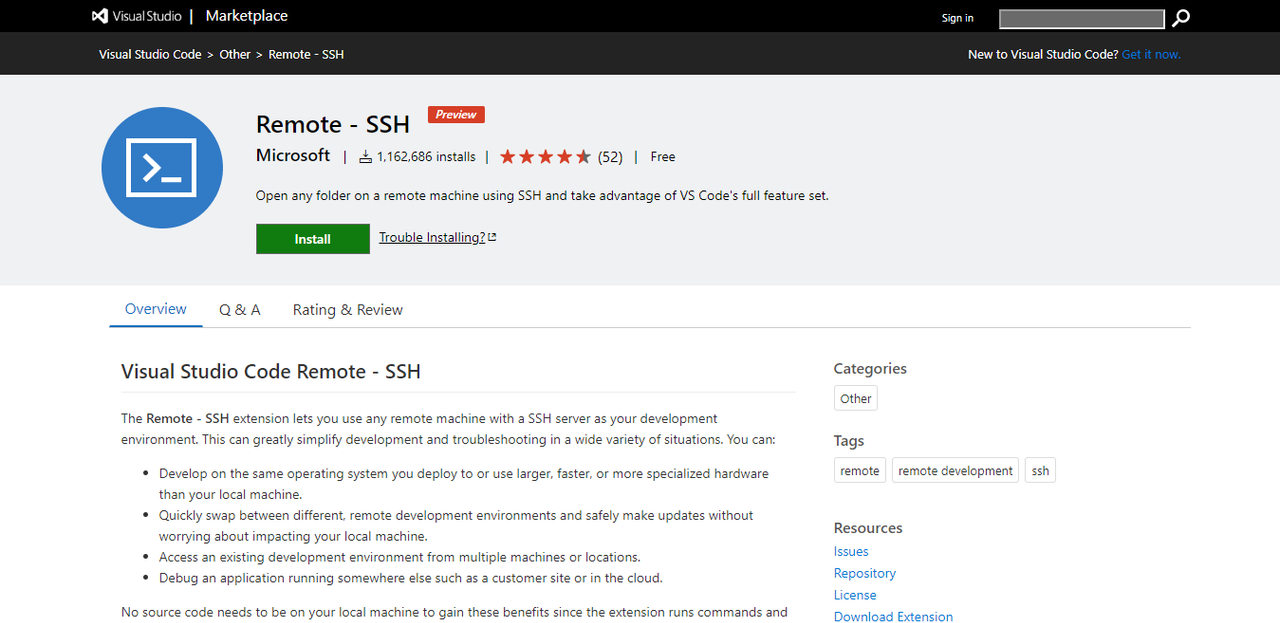Click the Remote - SSH extension title

(x=333, y=124)
